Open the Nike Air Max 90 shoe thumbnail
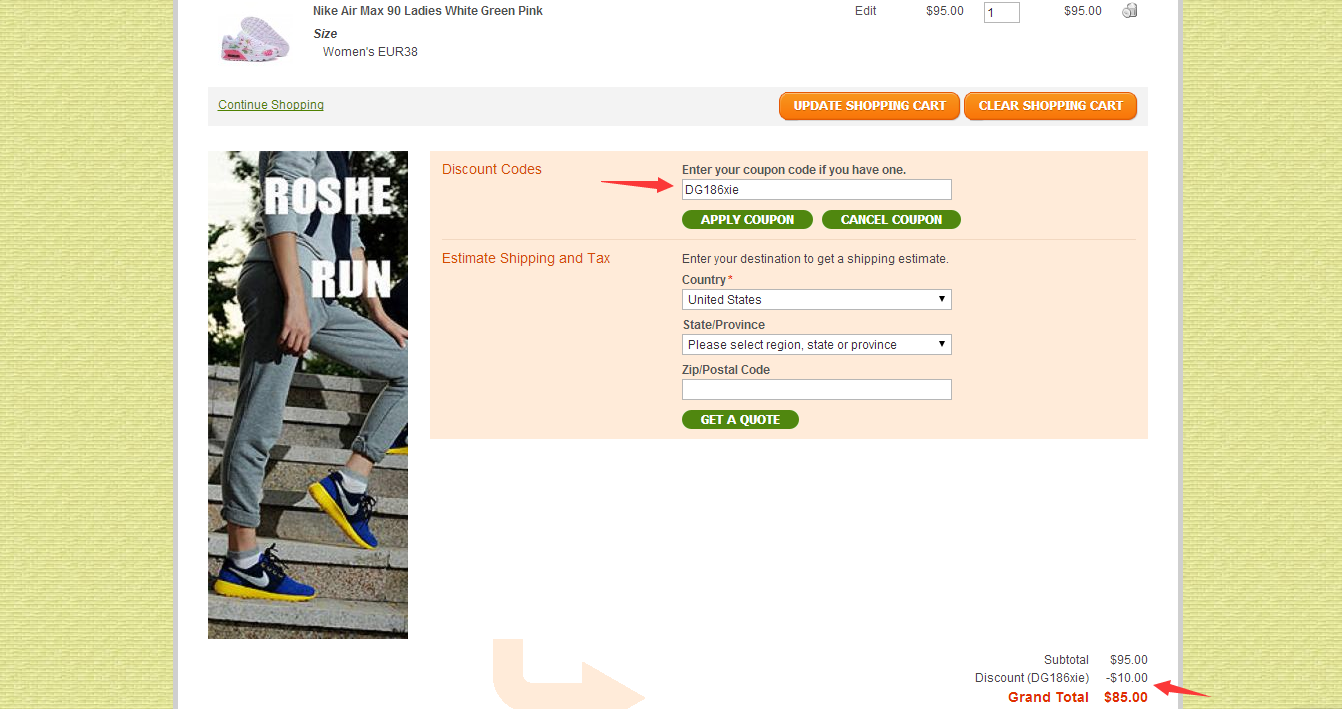Viewport: 1342px width, 709px height. click(255, 36)
